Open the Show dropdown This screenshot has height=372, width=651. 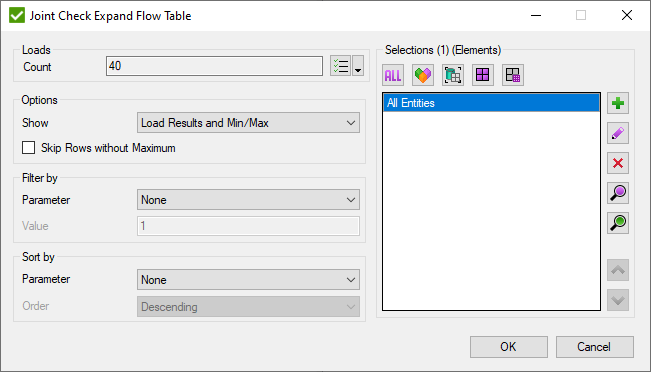tap(248, 123)
